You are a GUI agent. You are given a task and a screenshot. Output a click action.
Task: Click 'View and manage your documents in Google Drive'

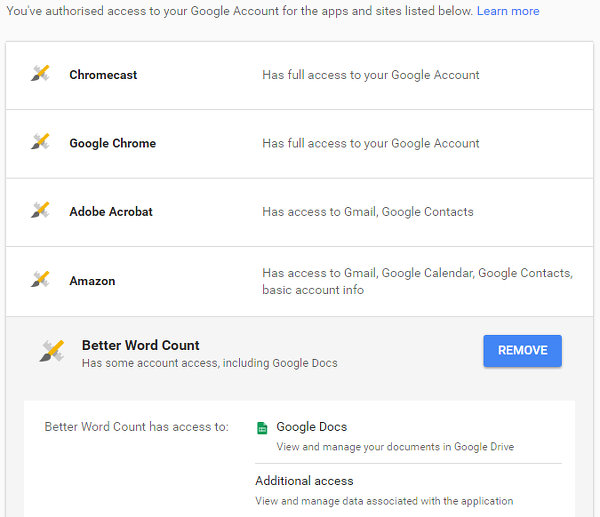(x=395, y=447)
